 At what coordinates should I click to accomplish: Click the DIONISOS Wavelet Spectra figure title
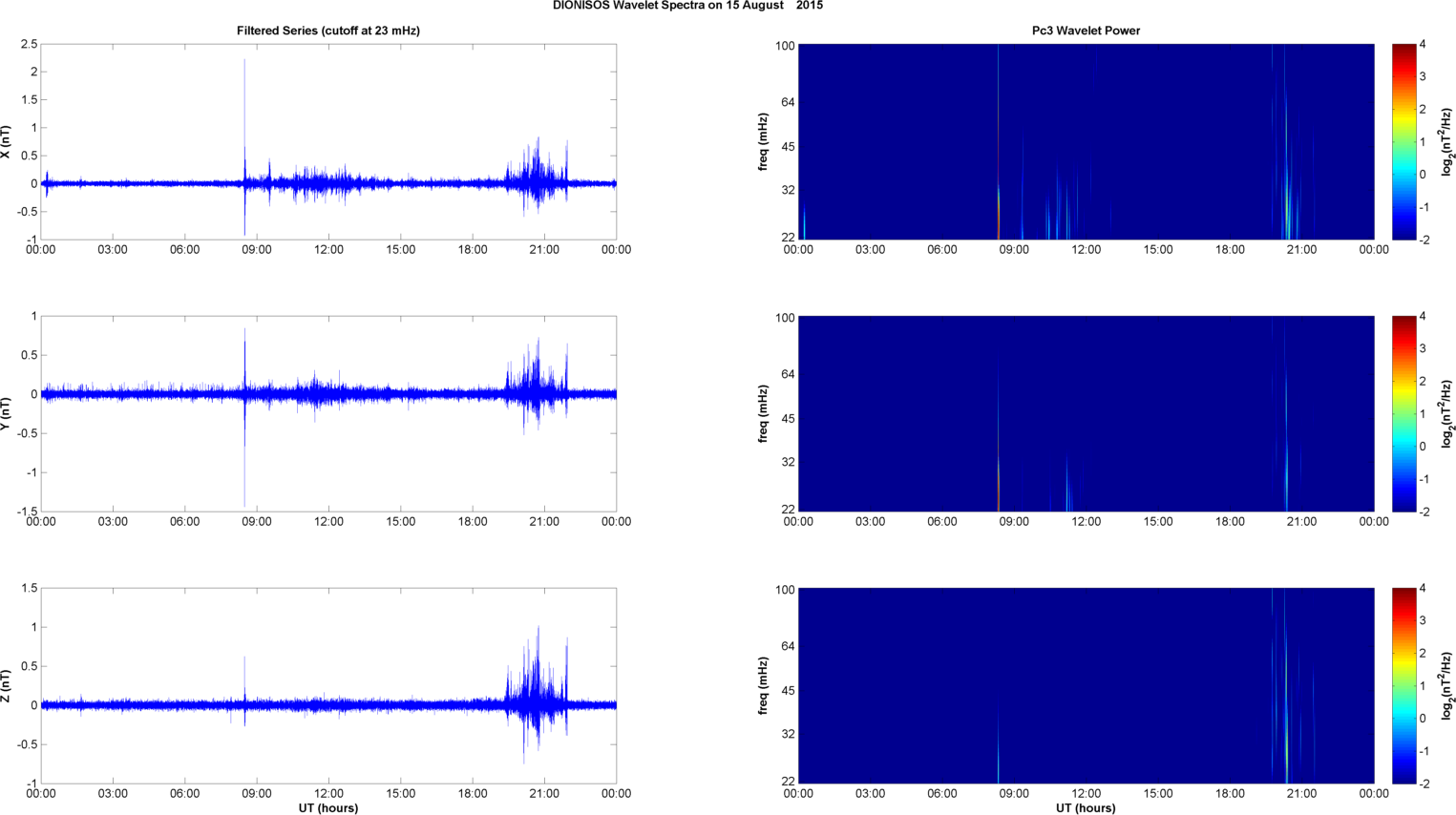coord(687,6)
